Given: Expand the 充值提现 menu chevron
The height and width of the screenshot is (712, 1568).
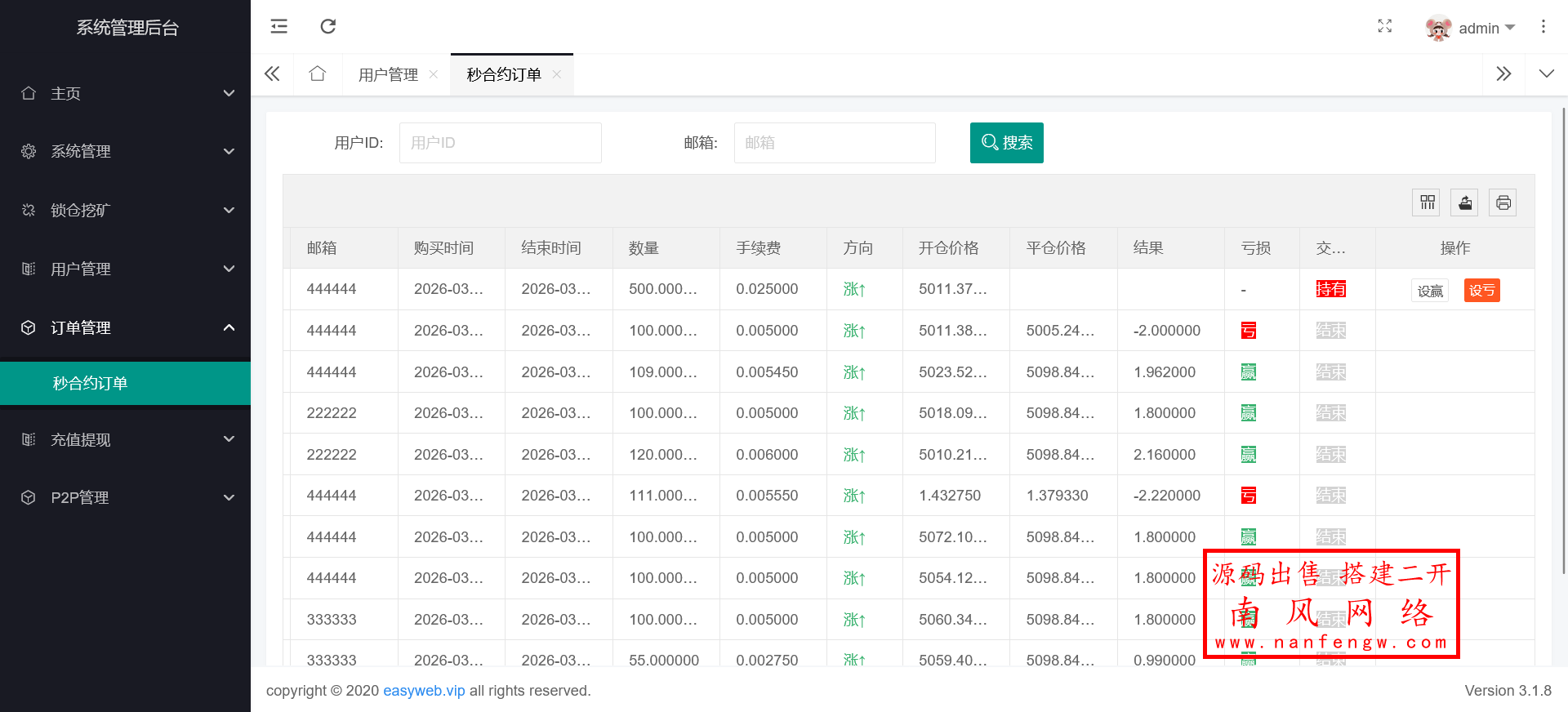Looking at the screenshot, I should tap(229, 439).
